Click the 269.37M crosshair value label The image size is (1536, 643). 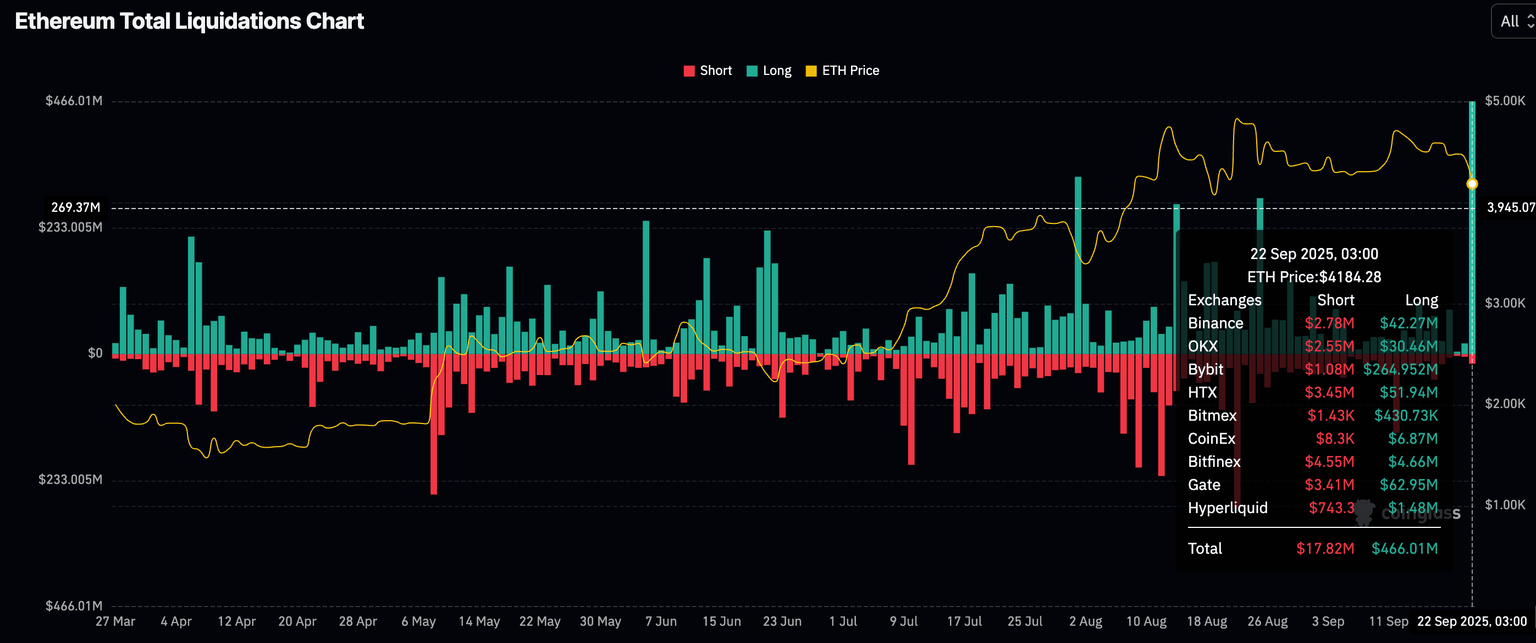76,208
